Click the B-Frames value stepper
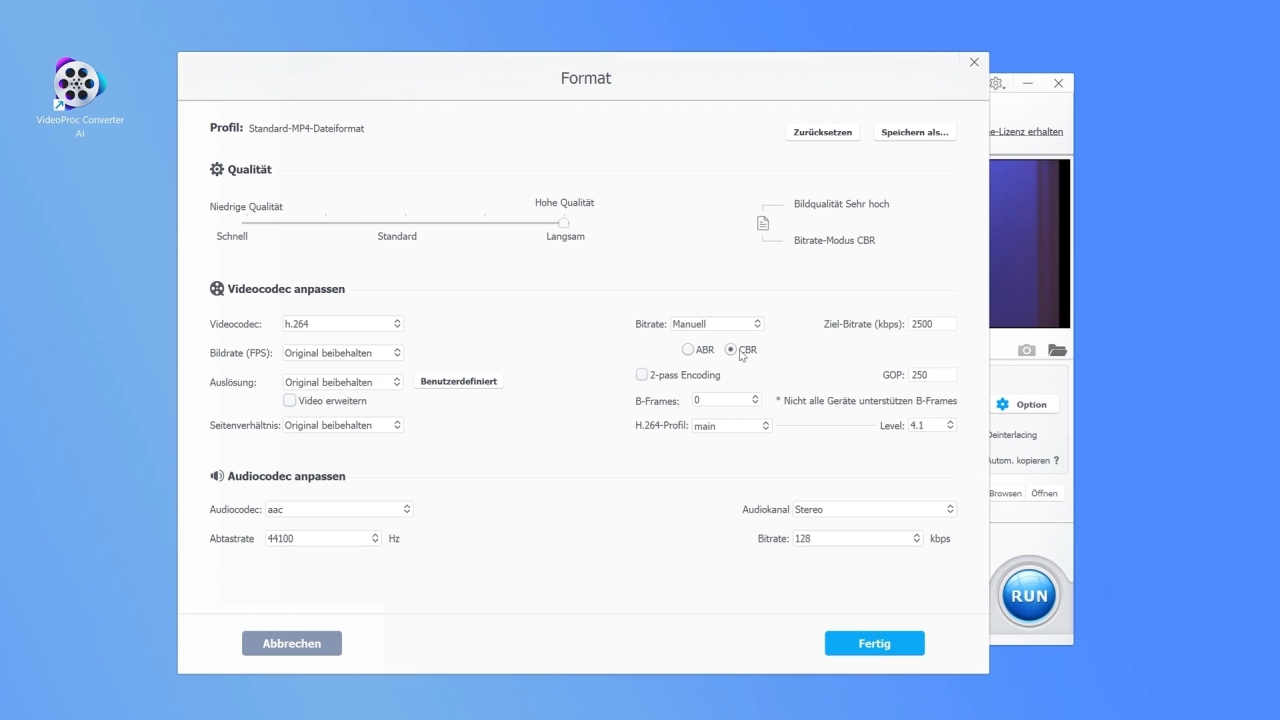This screenshot has width=1280, height=720. pos(755,400)
